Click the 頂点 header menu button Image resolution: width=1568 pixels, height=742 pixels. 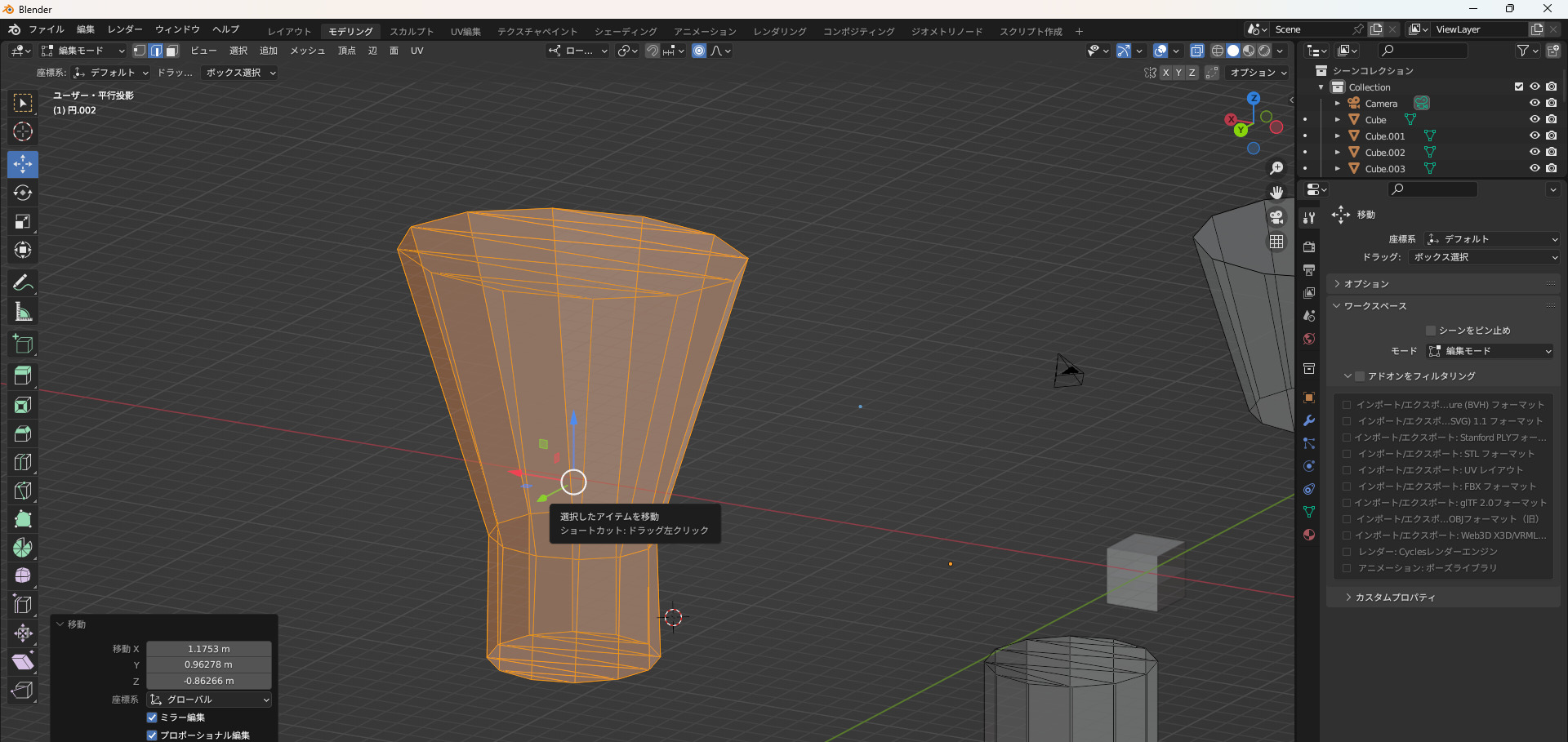[x=347, y=51]
